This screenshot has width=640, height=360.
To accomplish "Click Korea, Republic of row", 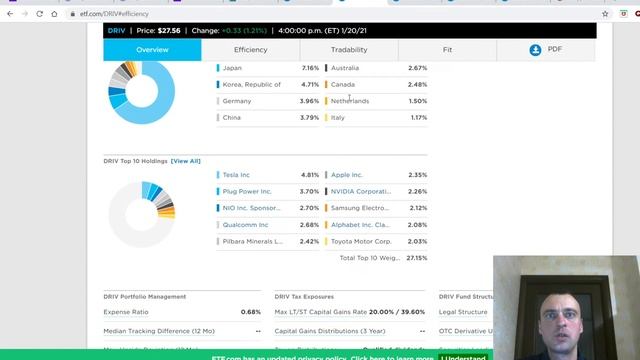I will pos(268,84).
